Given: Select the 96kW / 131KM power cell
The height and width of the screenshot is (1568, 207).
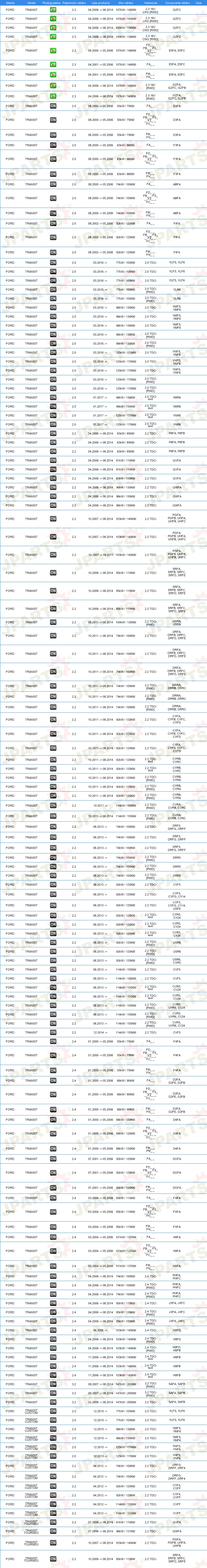Looking at the screenshot, I should tap(125, 1531).
